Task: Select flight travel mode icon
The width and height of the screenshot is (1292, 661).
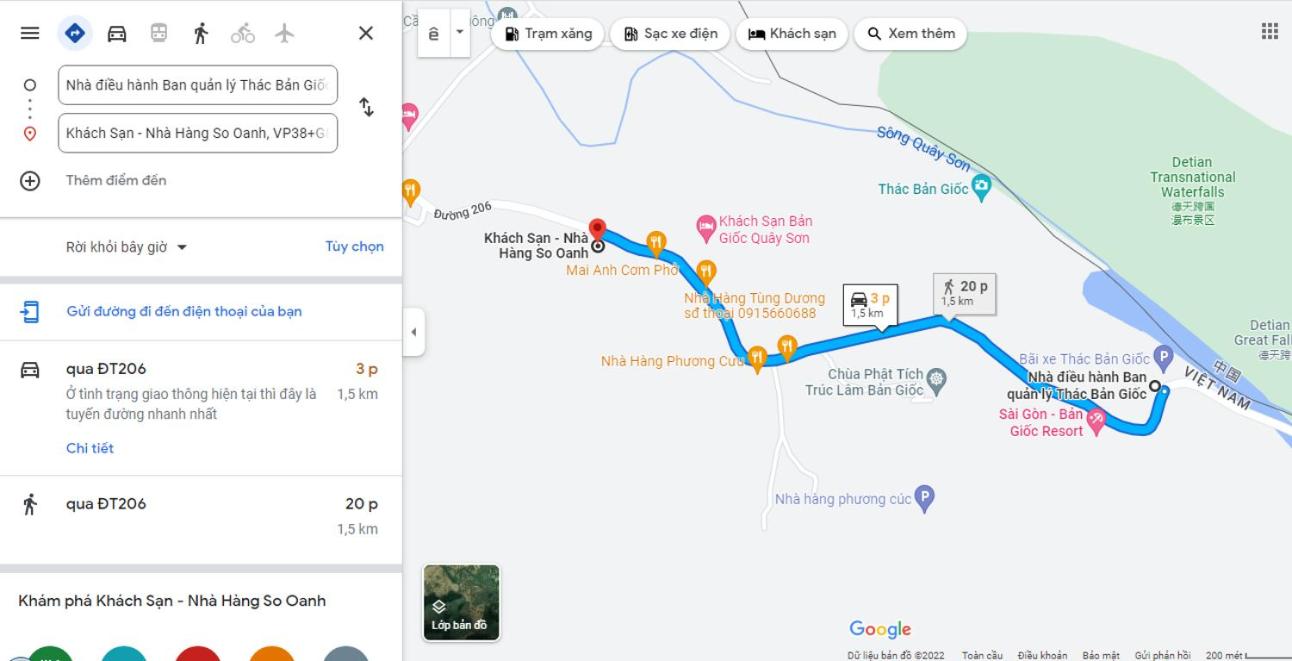Action: (285, 33)
